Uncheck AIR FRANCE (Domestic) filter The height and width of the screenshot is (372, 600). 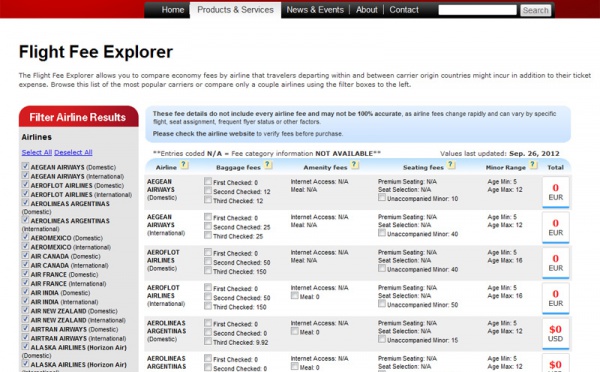click(26, 274)
